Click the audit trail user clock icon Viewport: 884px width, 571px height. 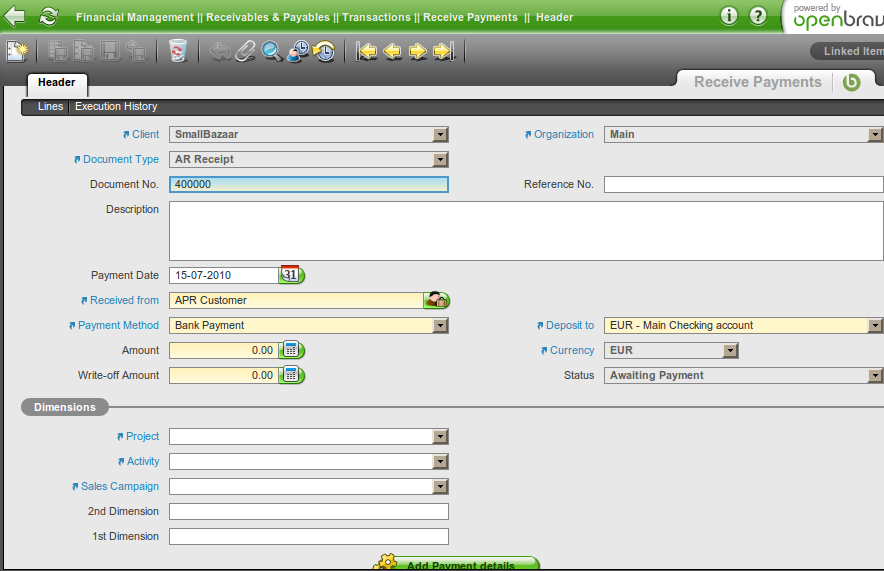pos(298,51)
